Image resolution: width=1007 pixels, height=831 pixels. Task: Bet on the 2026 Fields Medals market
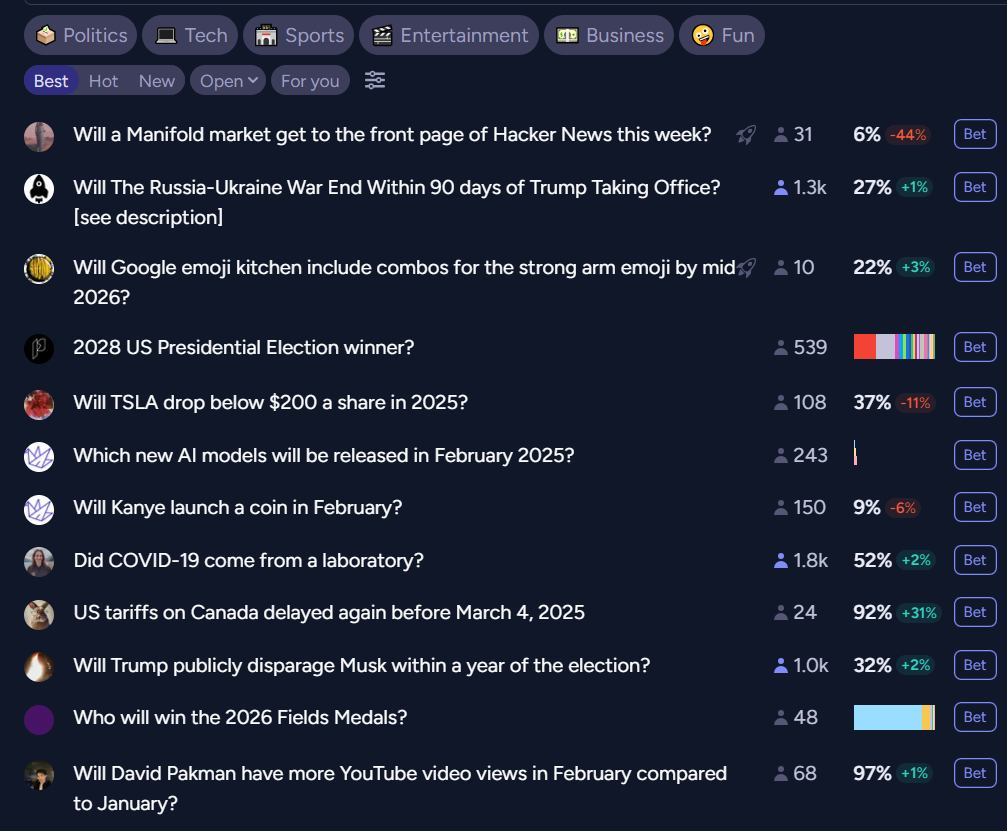(975, 717)
